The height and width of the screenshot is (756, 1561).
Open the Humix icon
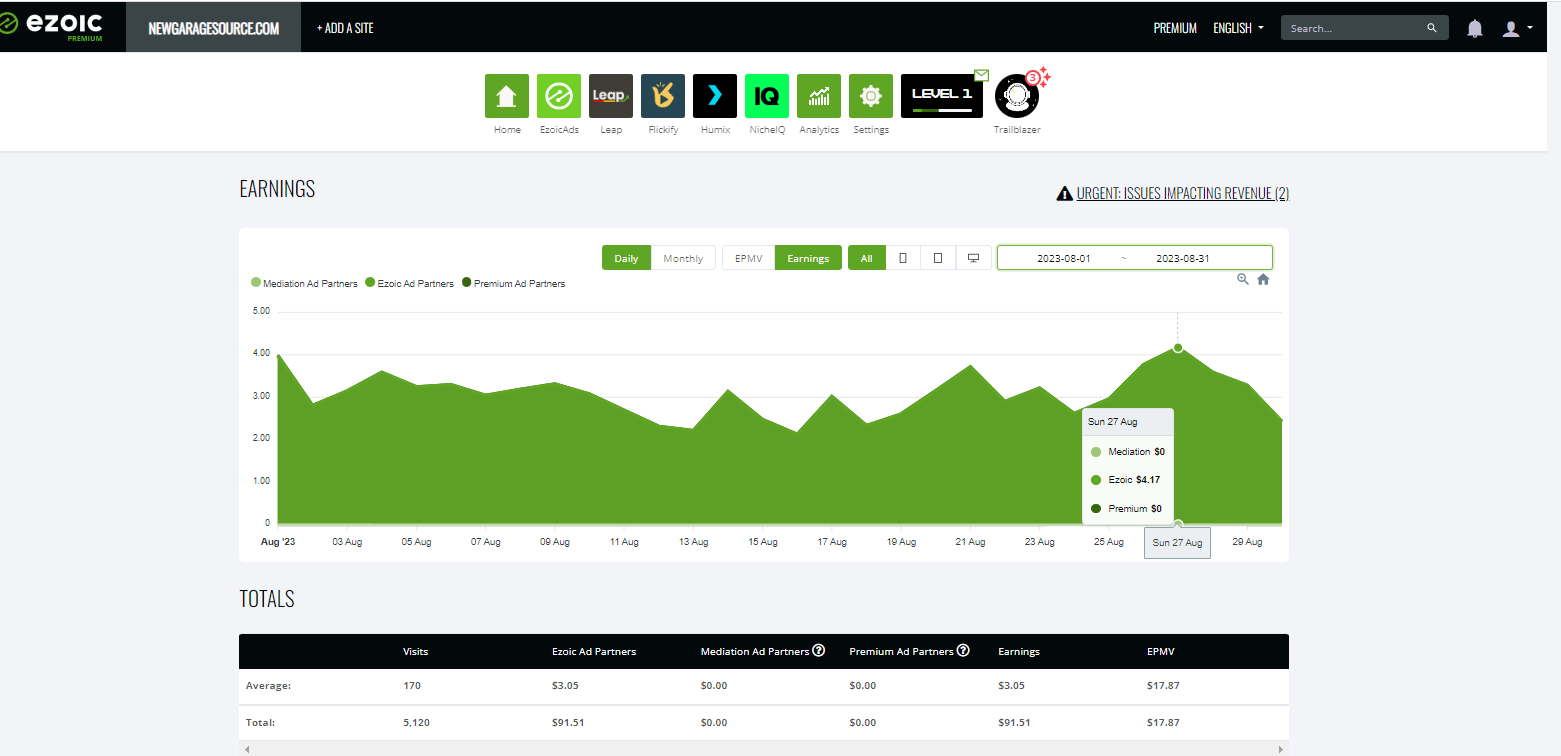715,96
